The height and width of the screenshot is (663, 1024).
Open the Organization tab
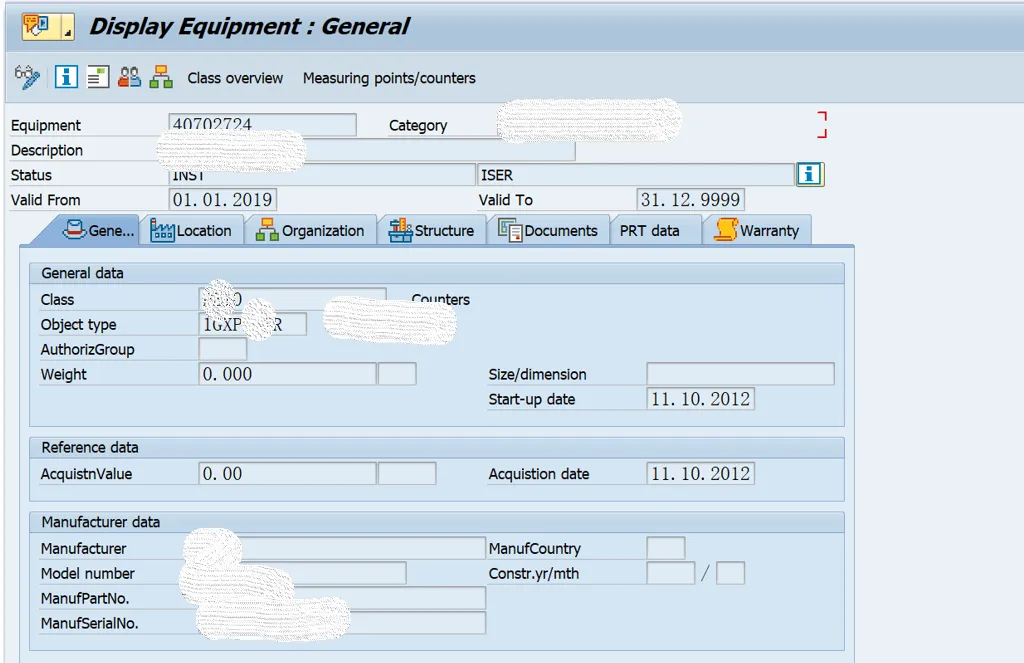click(310, 231)
